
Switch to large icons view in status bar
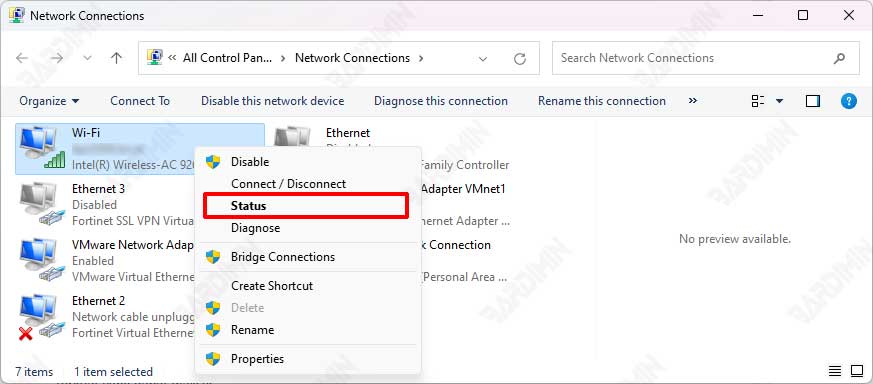tap(857, 371)
